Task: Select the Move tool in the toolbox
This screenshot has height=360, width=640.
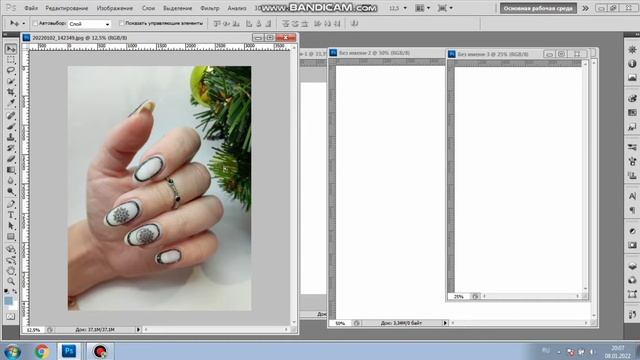Action: (x=11, y=49)
